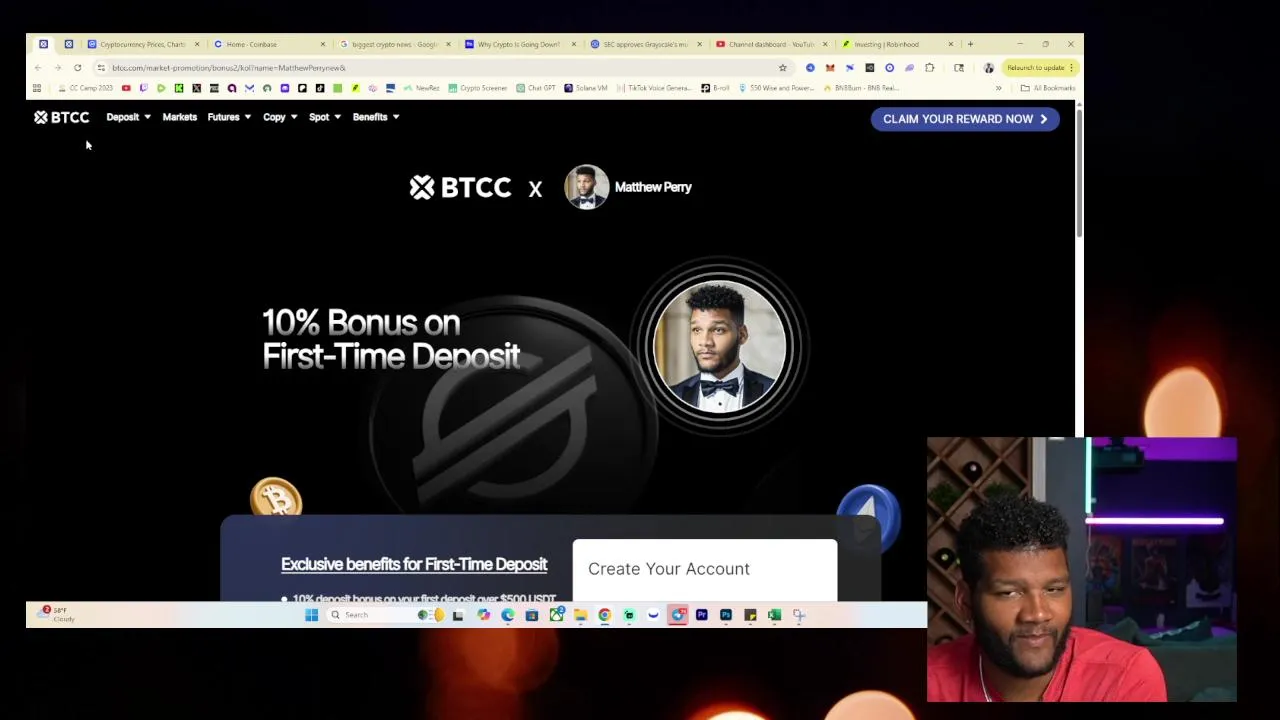
Task: Reload the page with the refresh icon
Action: tap(77, 68)
